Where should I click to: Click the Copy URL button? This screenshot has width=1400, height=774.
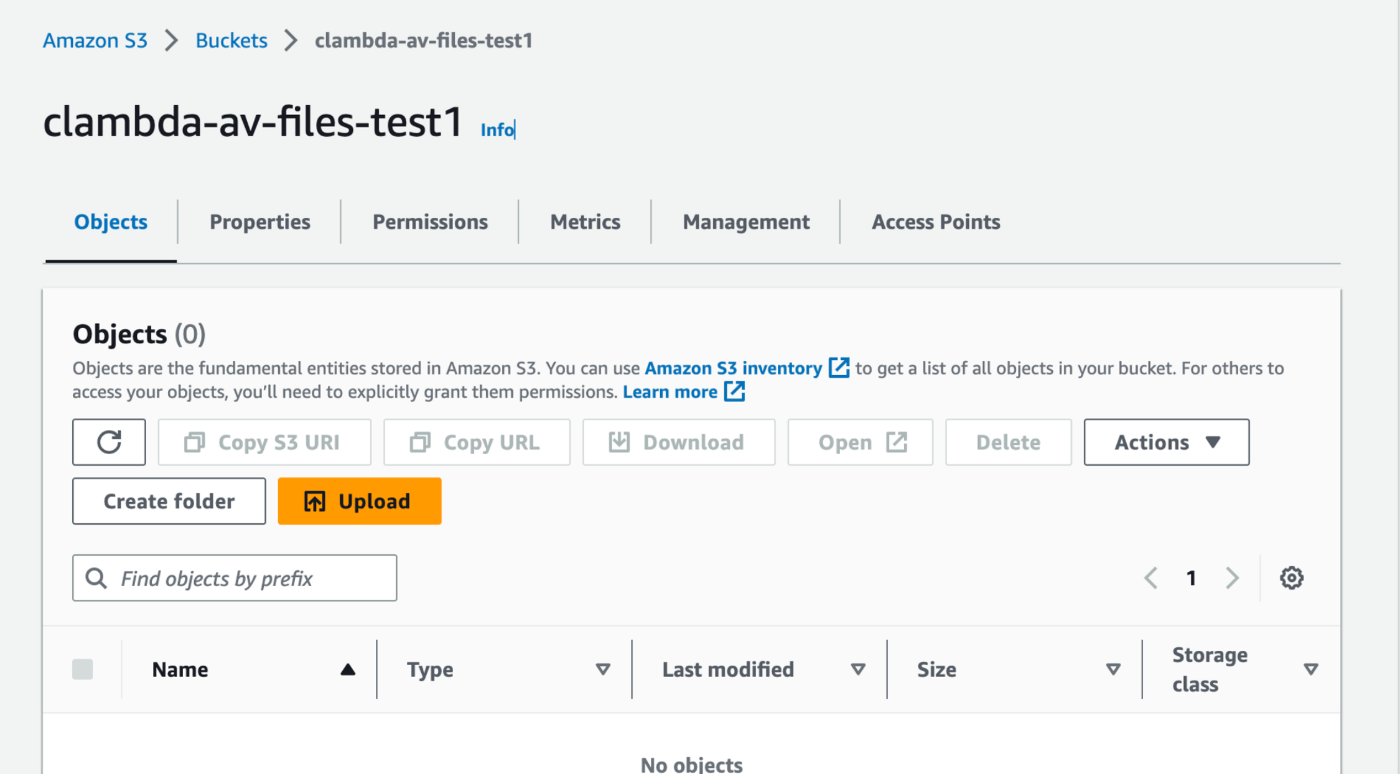pyautogui.click(x=477, y=442)
